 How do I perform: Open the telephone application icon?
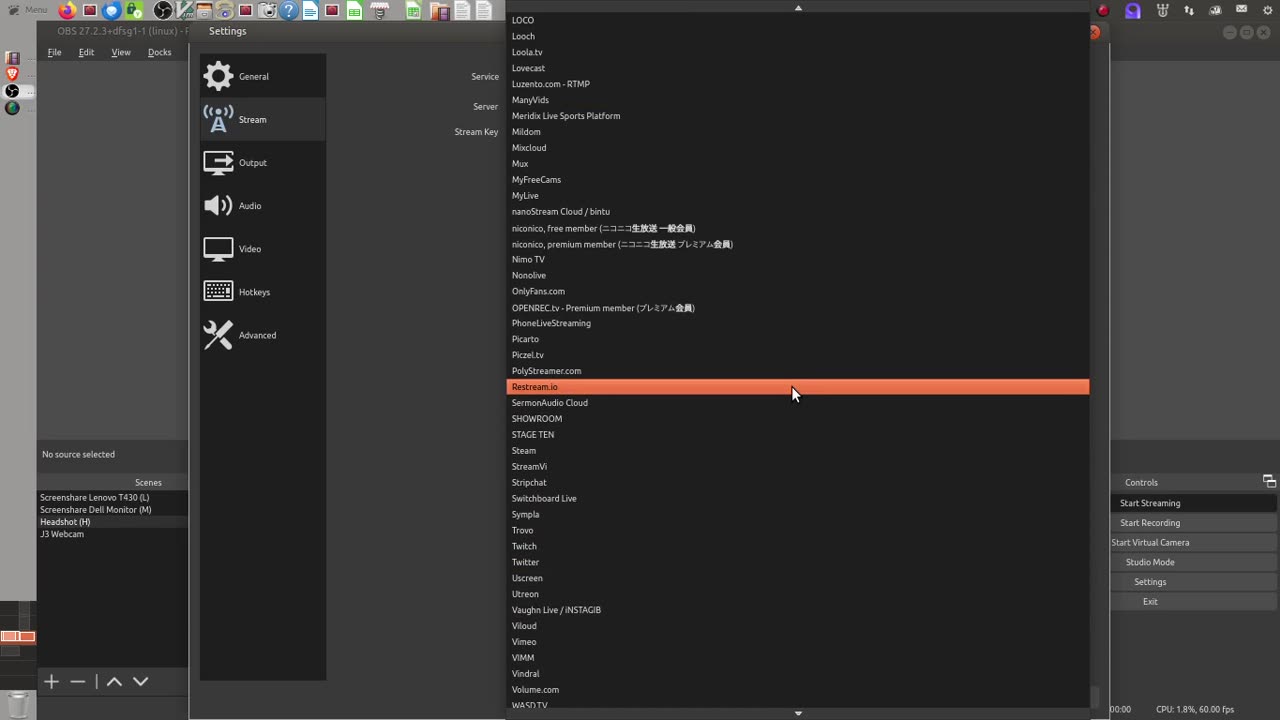(x=225, y=10)
